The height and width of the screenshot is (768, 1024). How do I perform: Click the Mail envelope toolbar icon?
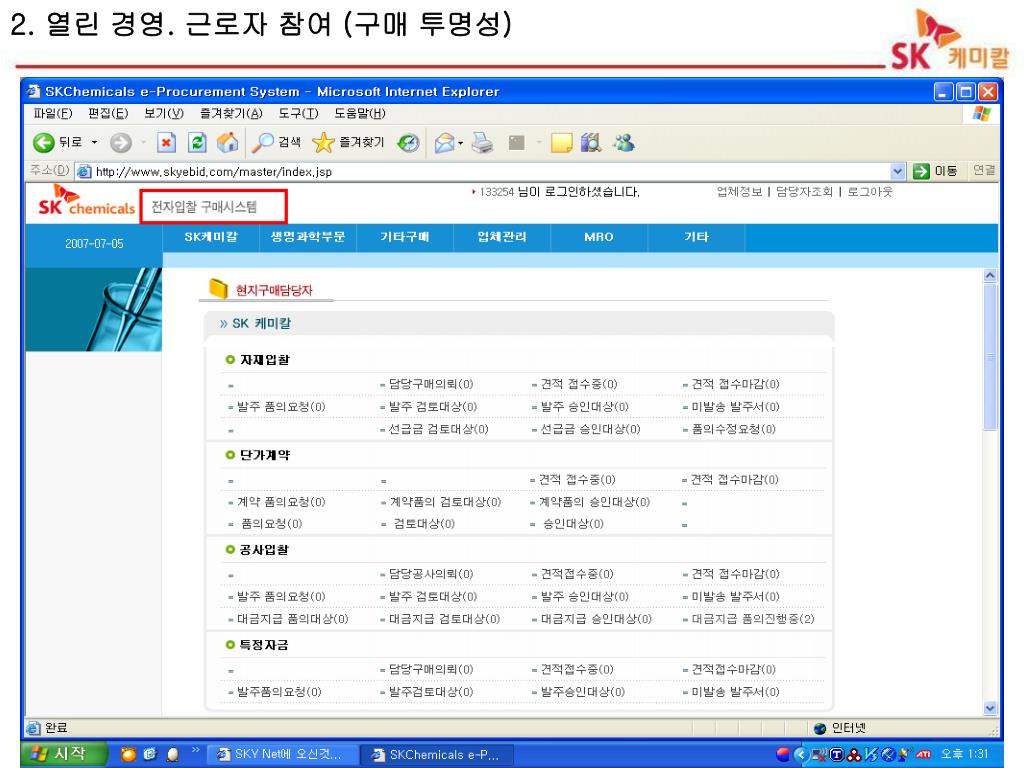tap(444, 142)
